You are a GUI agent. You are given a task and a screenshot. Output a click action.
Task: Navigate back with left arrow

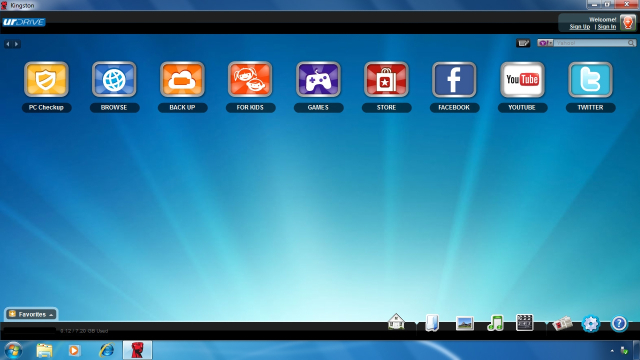8,44
